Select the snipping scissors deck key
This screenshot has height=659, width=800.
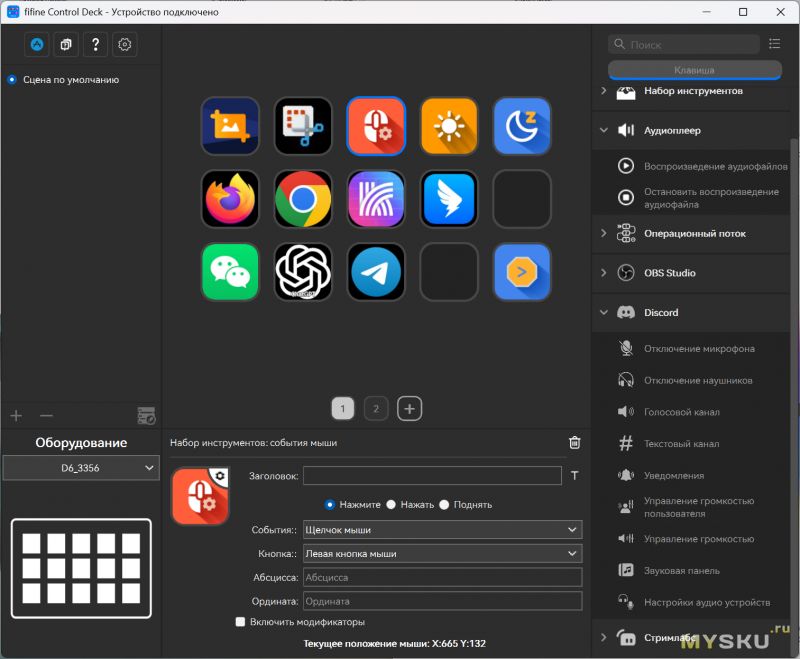pos(303,126)
